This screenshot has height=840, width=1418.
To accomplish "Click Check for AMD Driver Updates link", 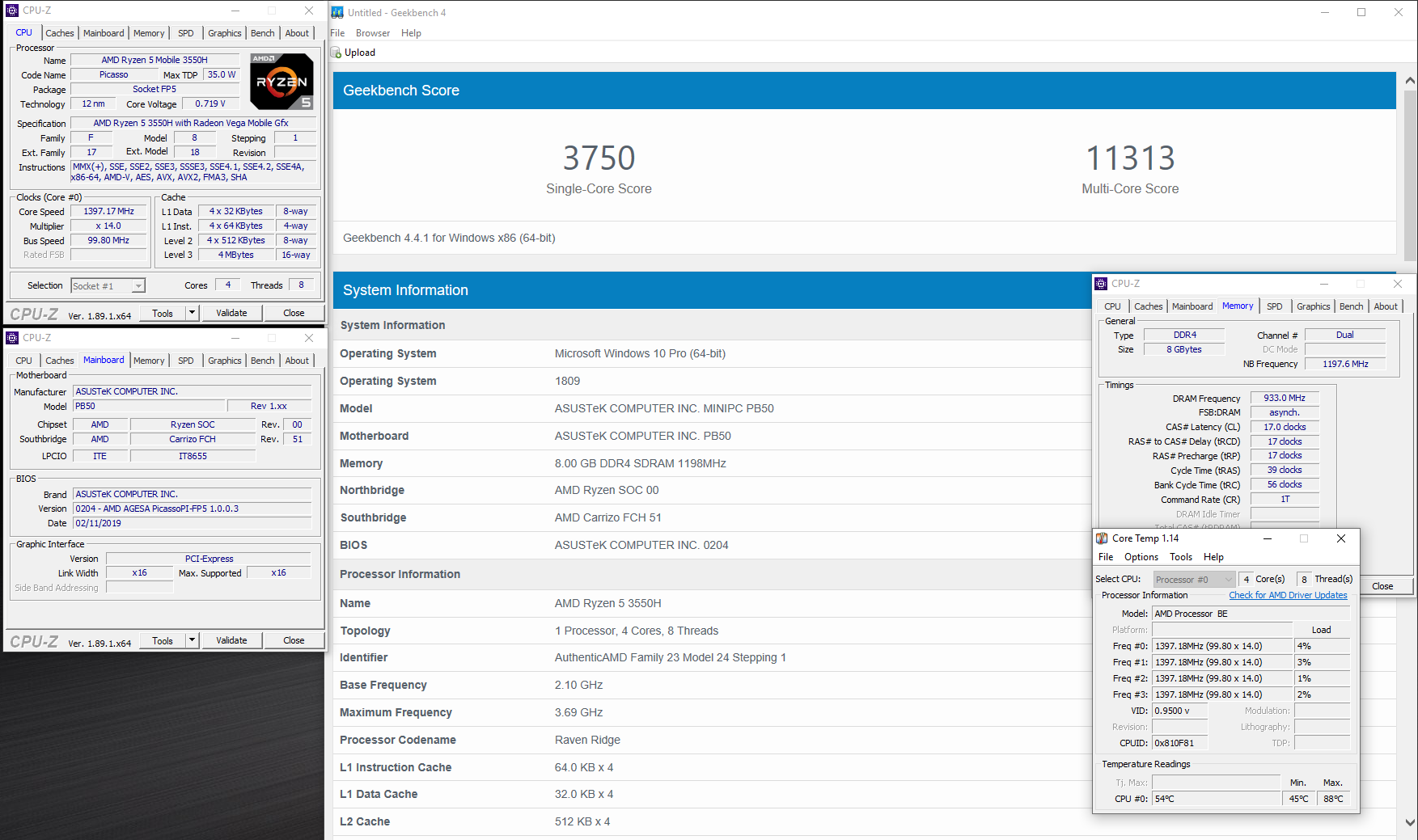I will pos(1288,595).
